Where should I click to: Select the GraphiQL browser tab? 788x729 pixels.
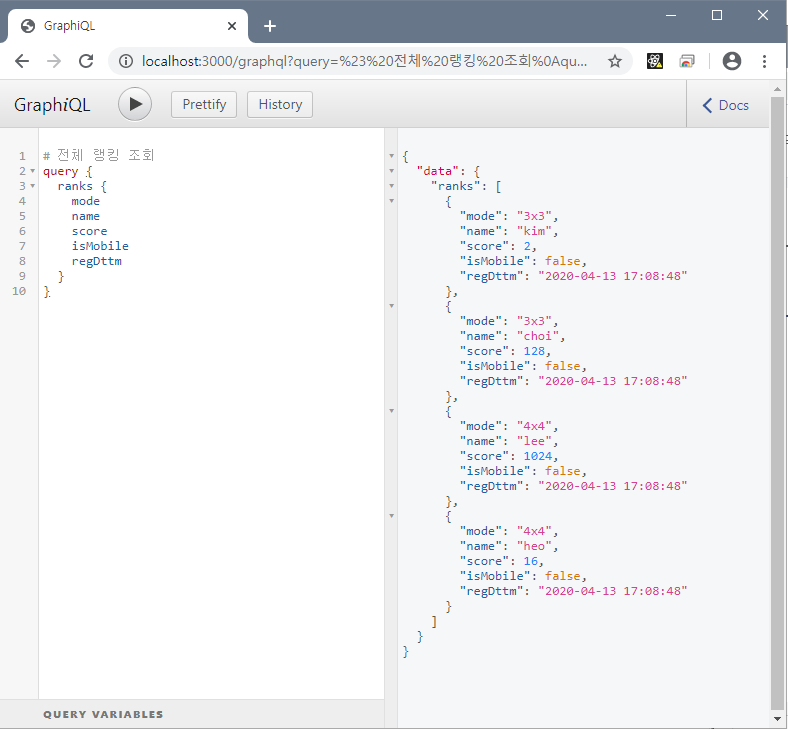pos(128,26)
